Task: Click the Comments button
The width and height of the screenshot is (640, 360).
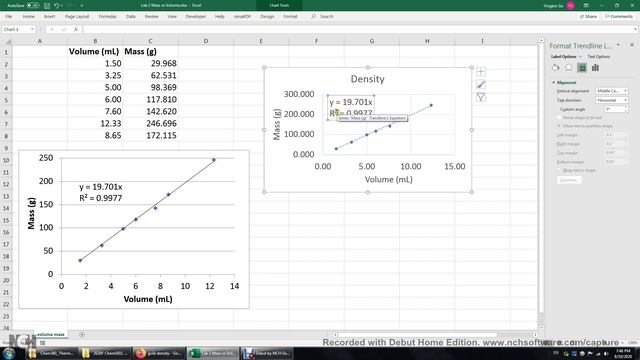Action: tap(619, 16)
